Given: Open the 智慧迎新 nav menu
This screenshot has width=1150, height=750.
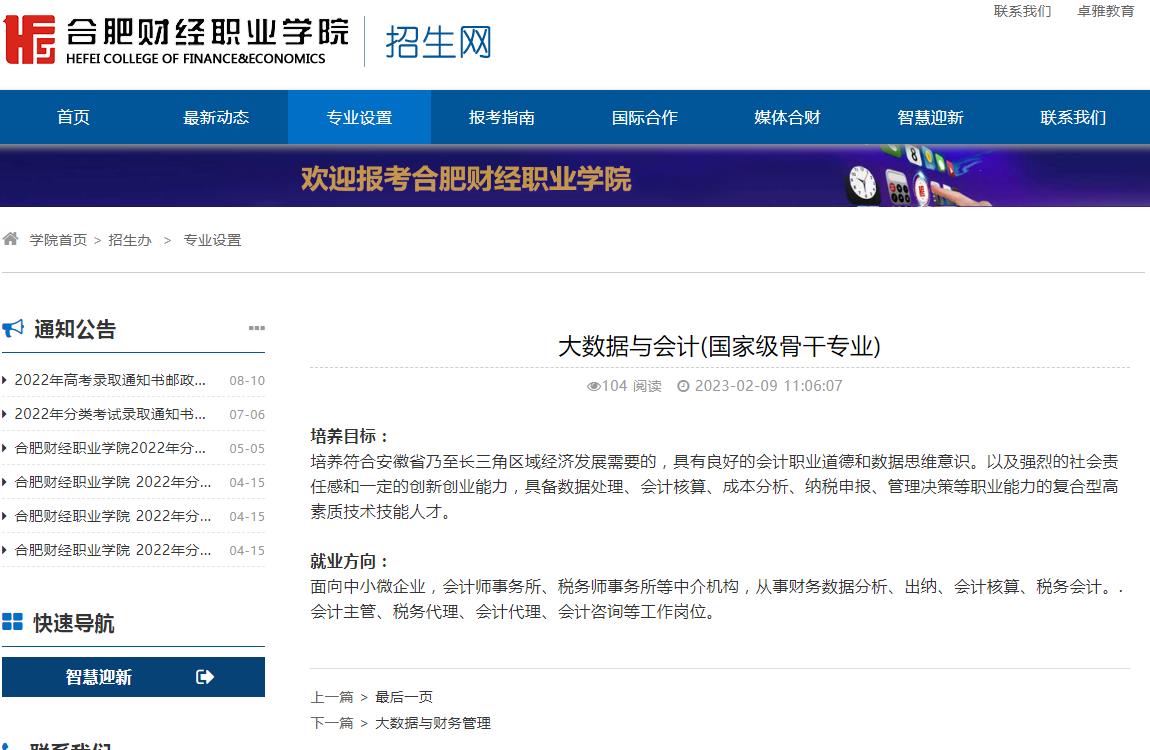Looking at the screenshot, I should [x=930, y=117].
